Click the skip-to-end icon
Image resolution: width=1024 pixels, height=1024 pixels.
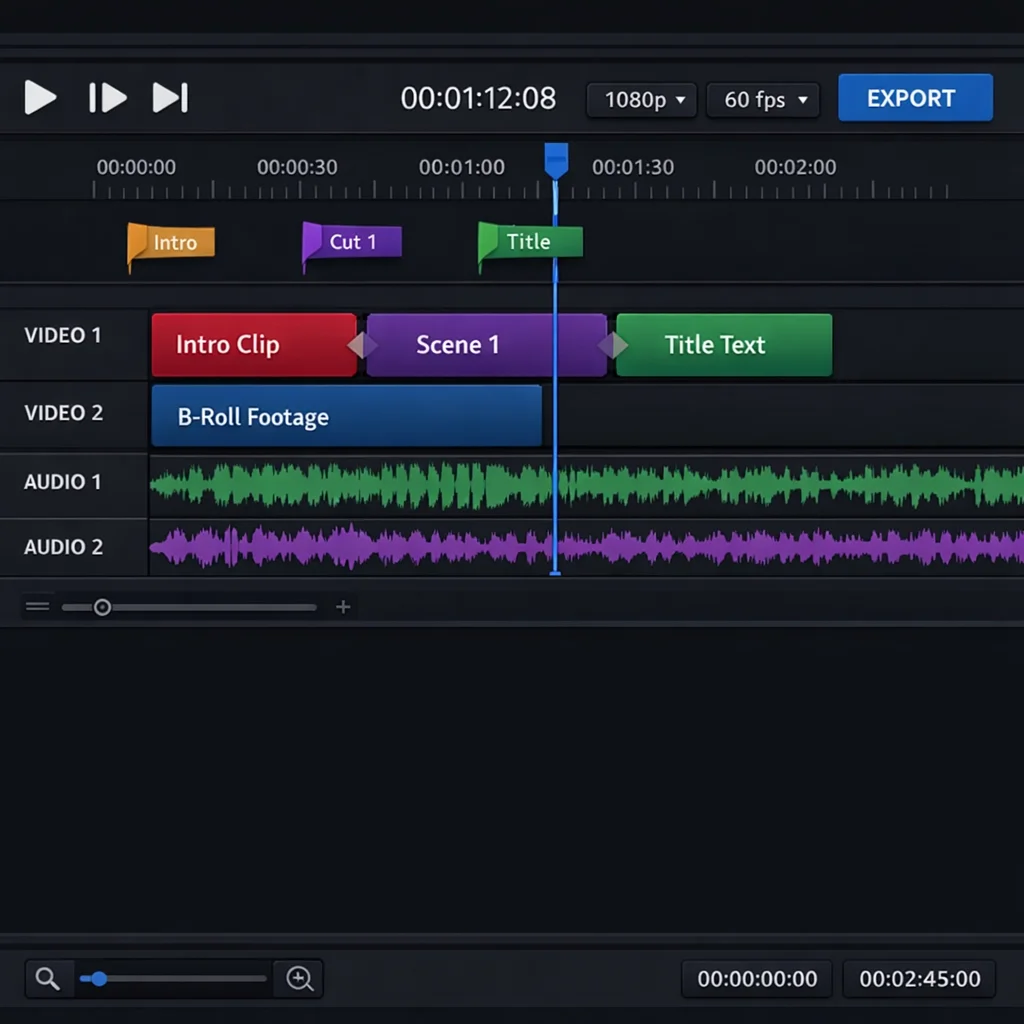click(170, 98)
